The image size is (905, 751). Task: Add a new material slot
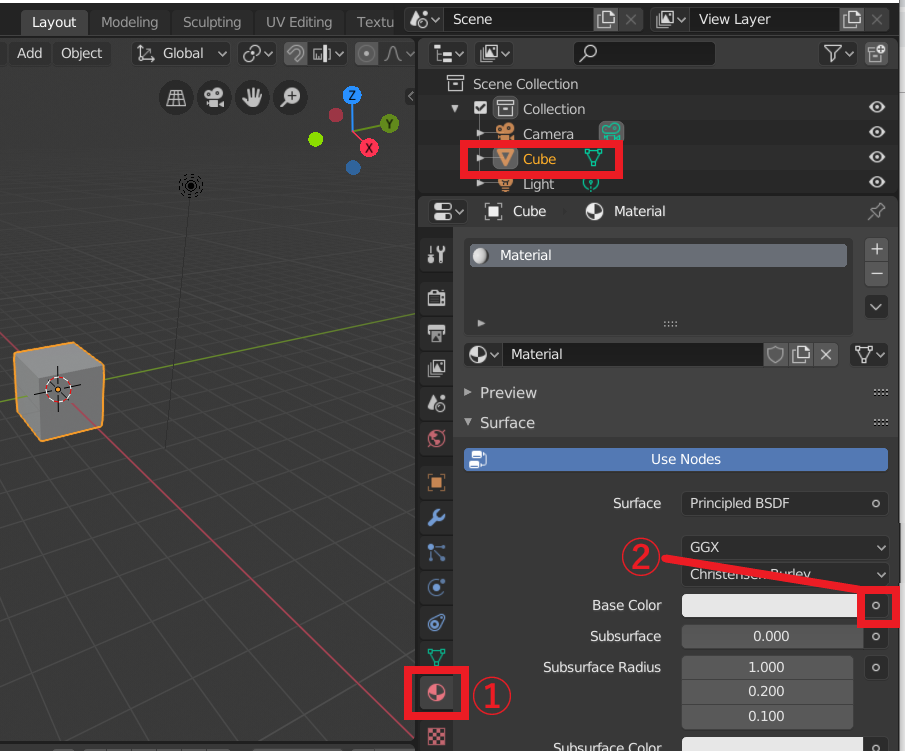coord(876,249)
